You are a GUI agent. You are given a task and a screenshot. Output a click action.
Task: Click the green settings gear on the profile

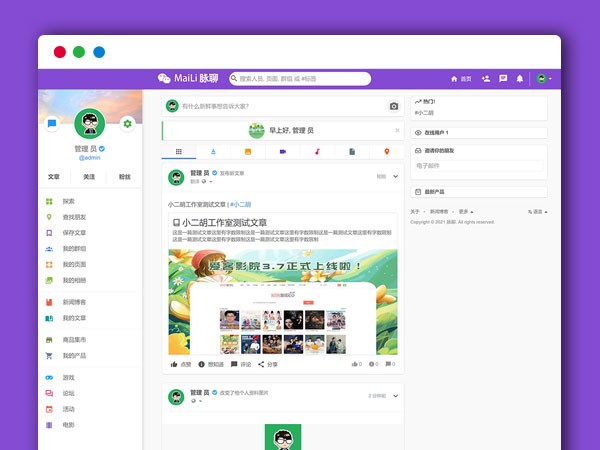tap(127, 124)
